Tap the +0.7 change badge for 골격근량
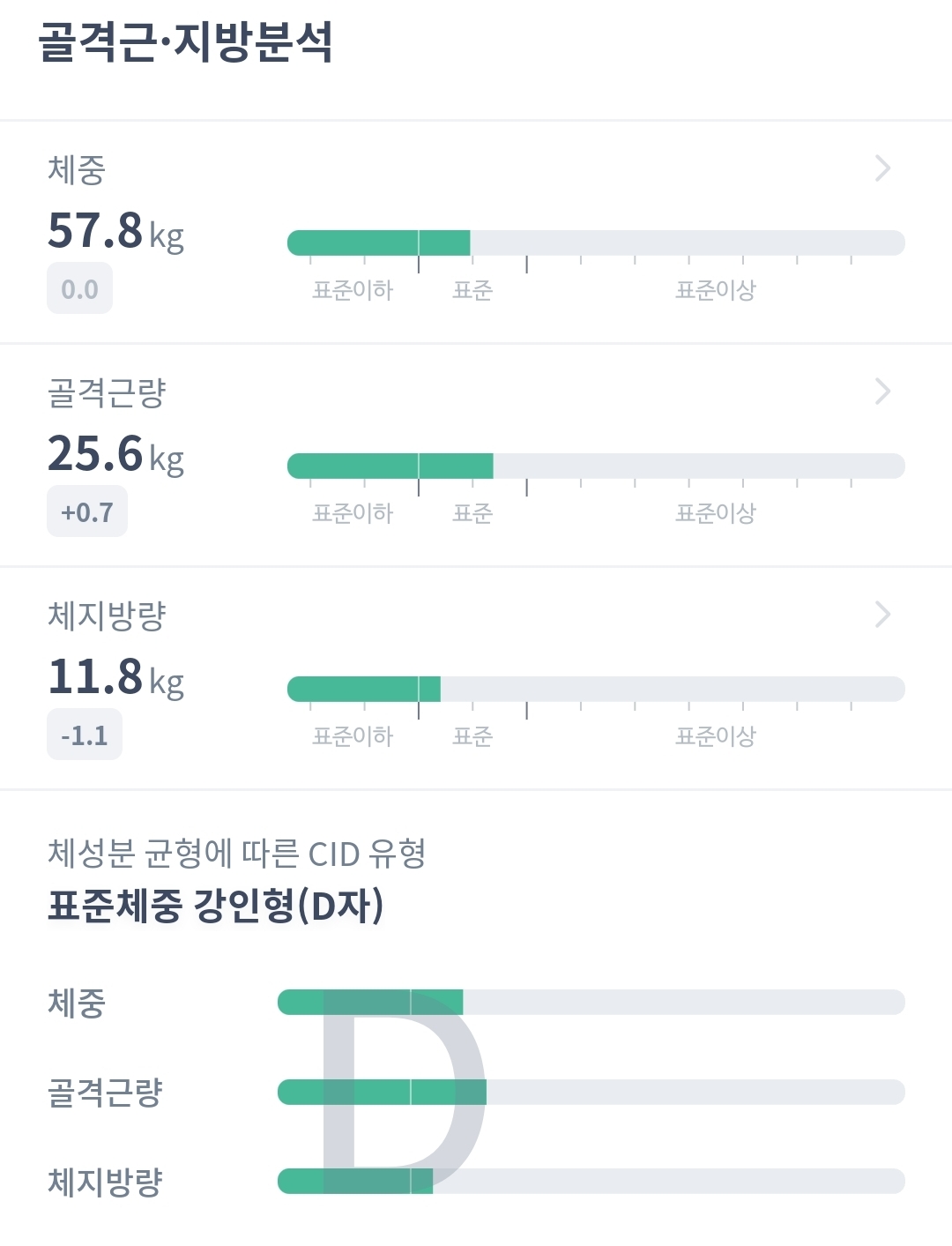Viewport: 952px width, 1246px height. tap(86, 511)
